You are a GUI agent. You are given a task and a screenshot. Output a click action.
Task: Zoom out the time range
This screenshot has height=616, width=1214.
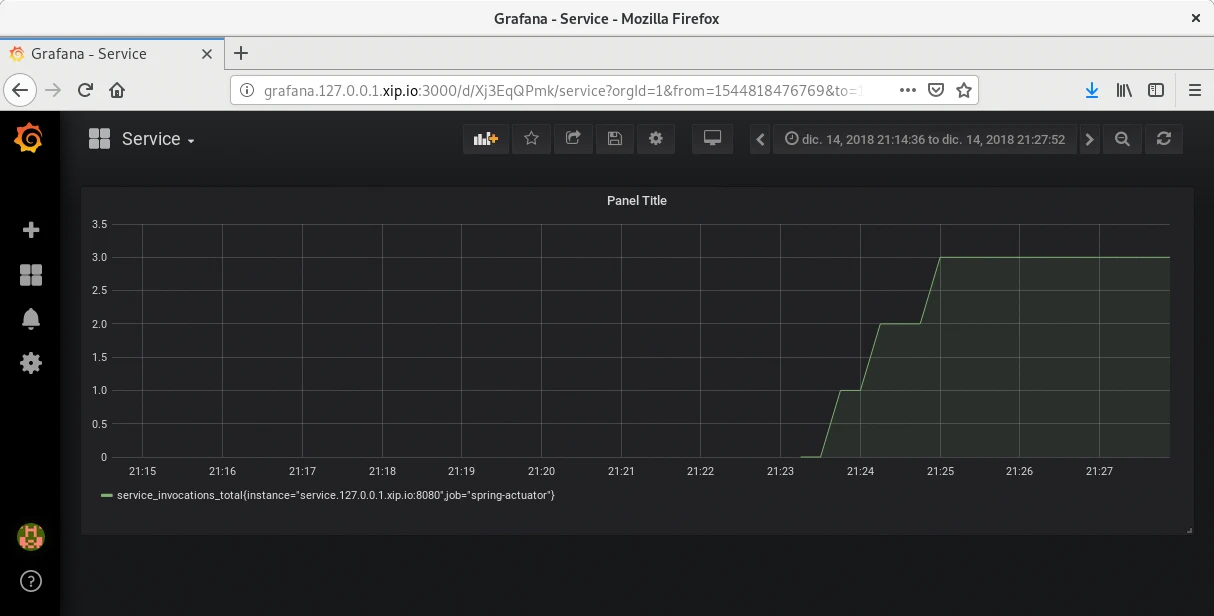tap(1122, 140)
